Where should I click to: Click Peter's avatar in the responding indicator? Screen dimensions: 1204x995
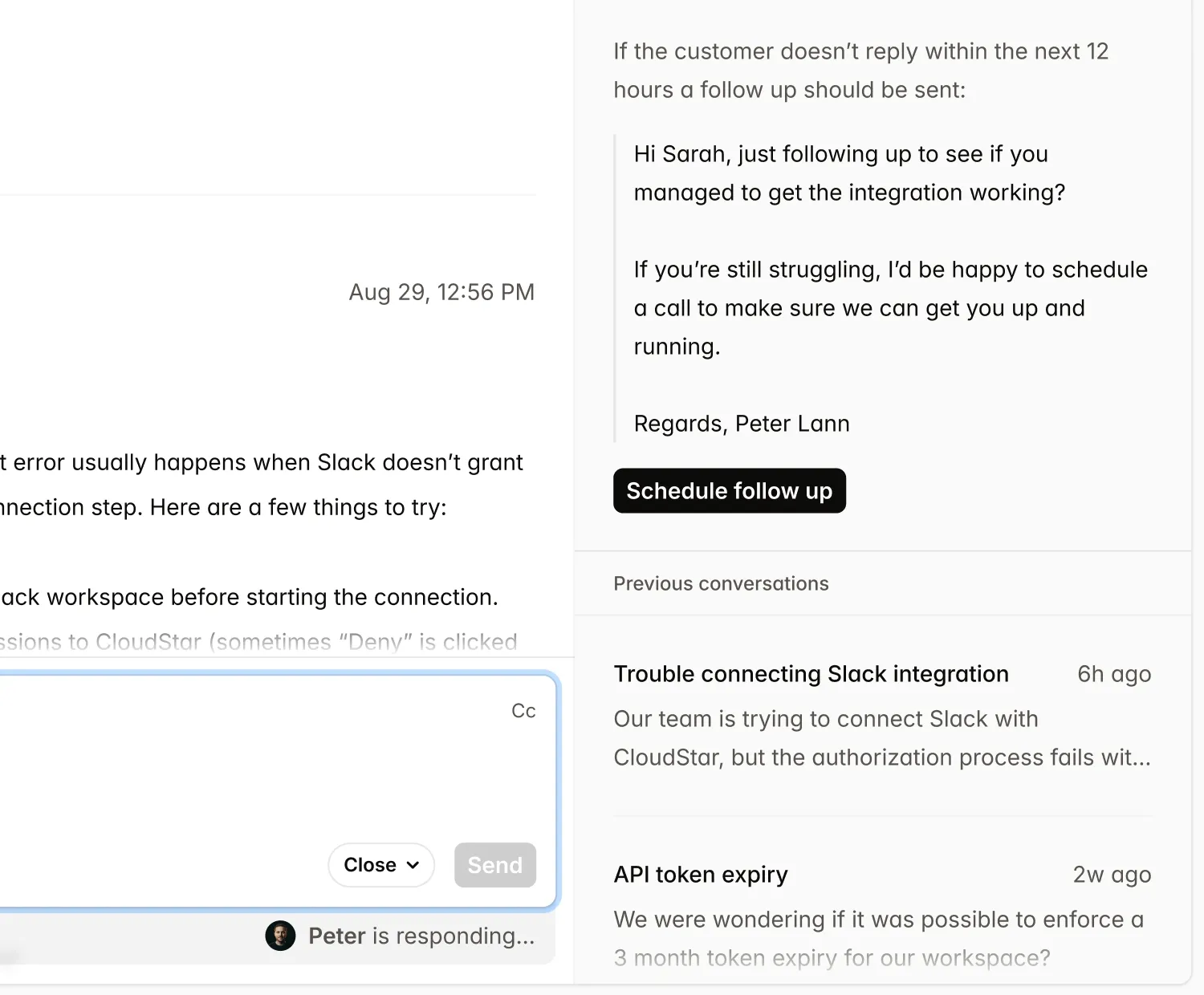point(280,936)
